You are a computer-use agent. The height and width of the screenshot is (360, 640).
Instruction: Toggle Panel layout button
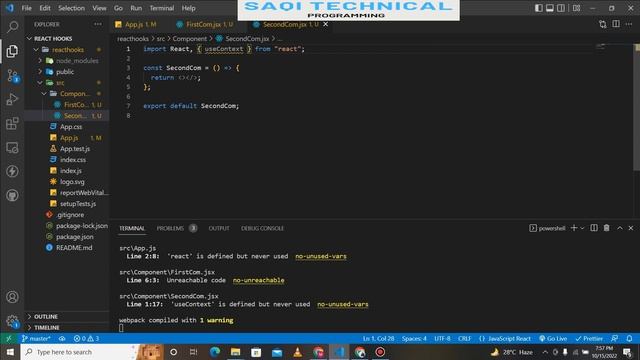tap(550, 8)
